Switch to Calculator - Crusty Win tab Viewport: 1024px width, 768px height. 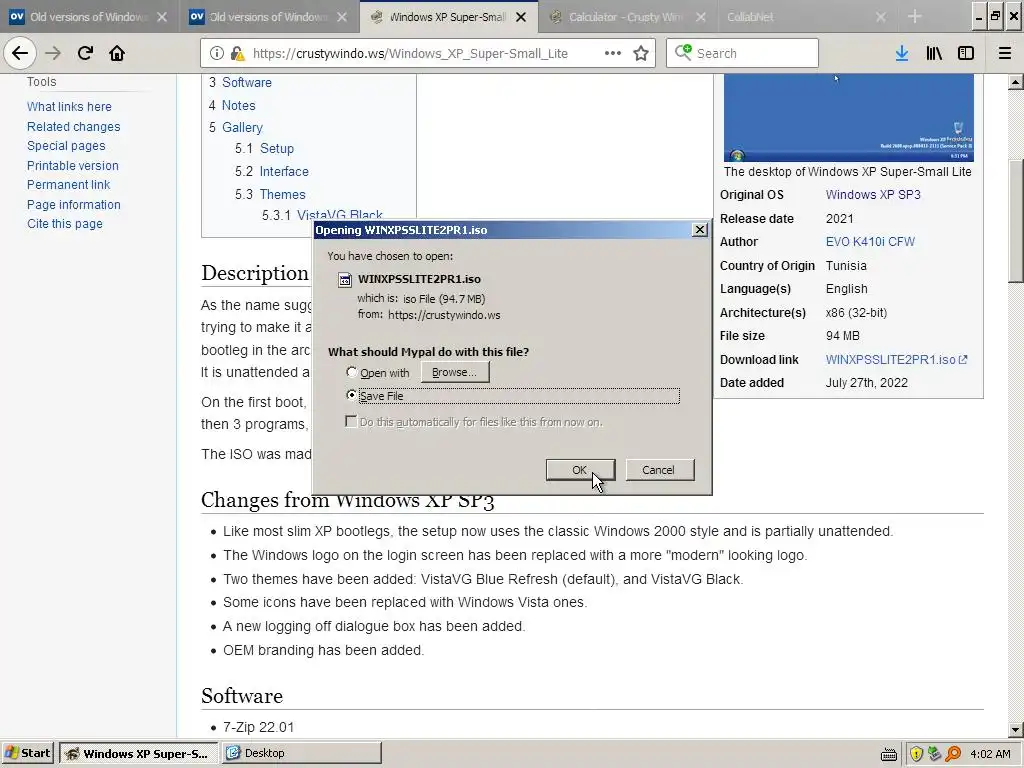pos(628,17)
